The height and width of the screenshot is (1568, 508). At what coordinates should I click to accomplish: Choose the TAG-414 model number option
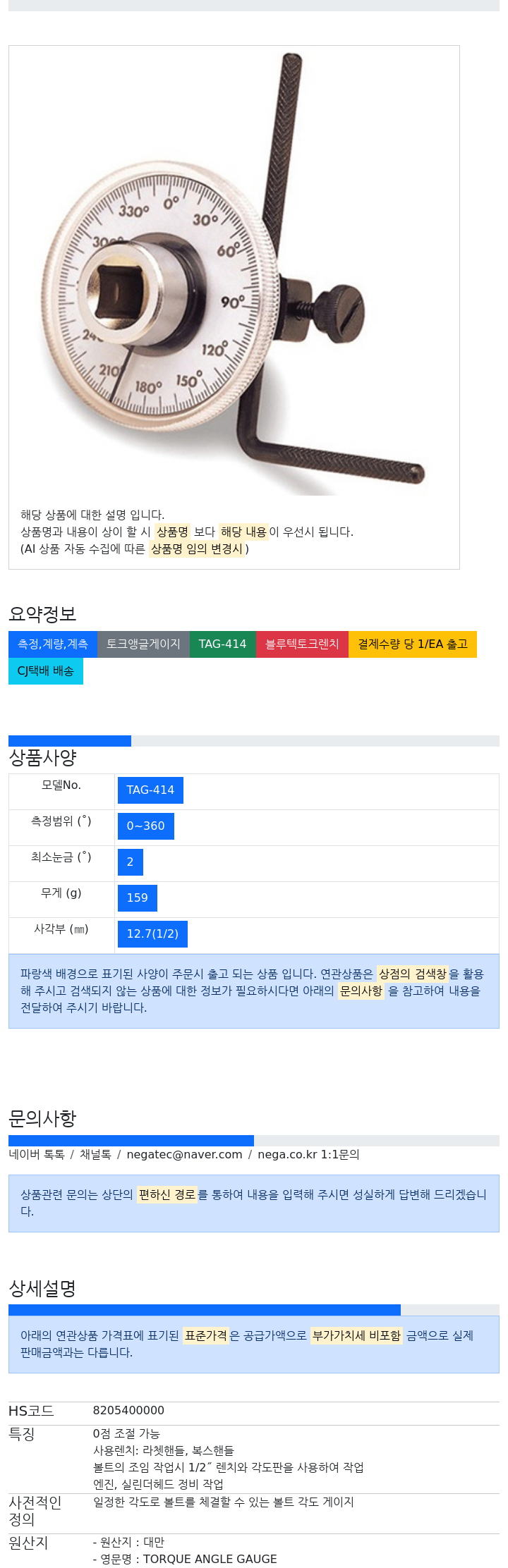click(150, 790)
